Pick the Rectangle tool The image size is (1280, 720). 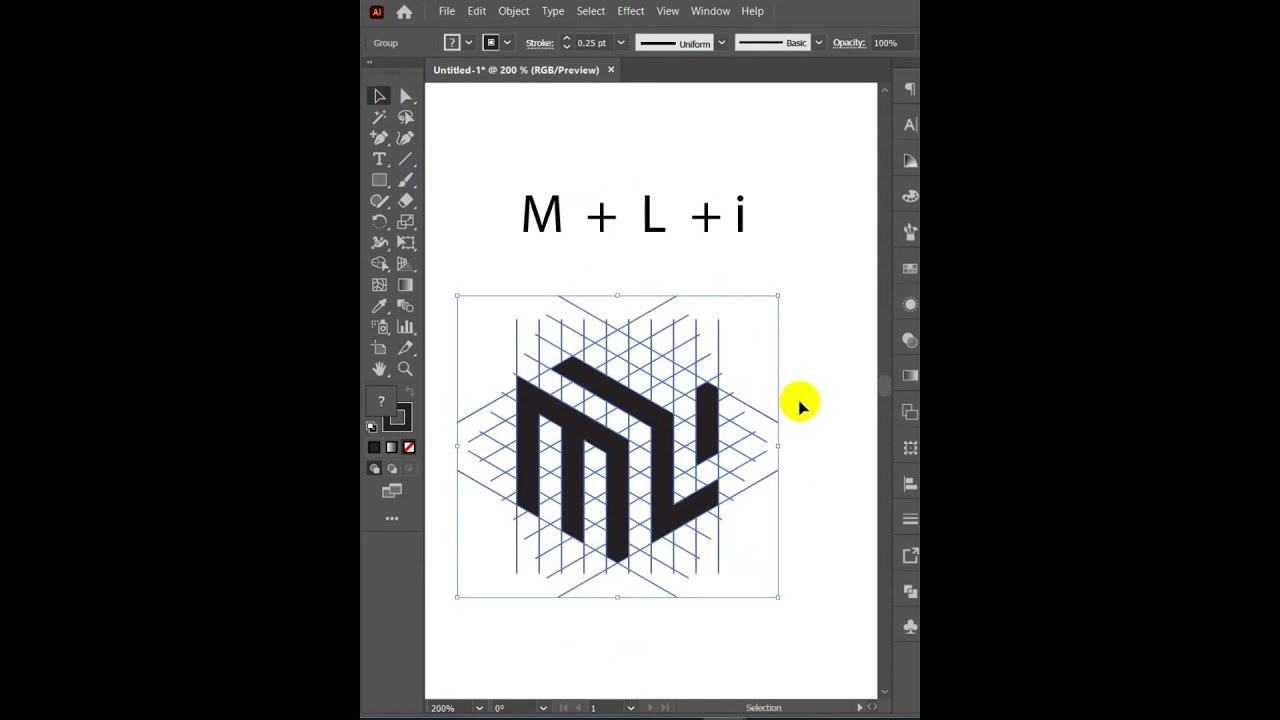click(379, 180)
